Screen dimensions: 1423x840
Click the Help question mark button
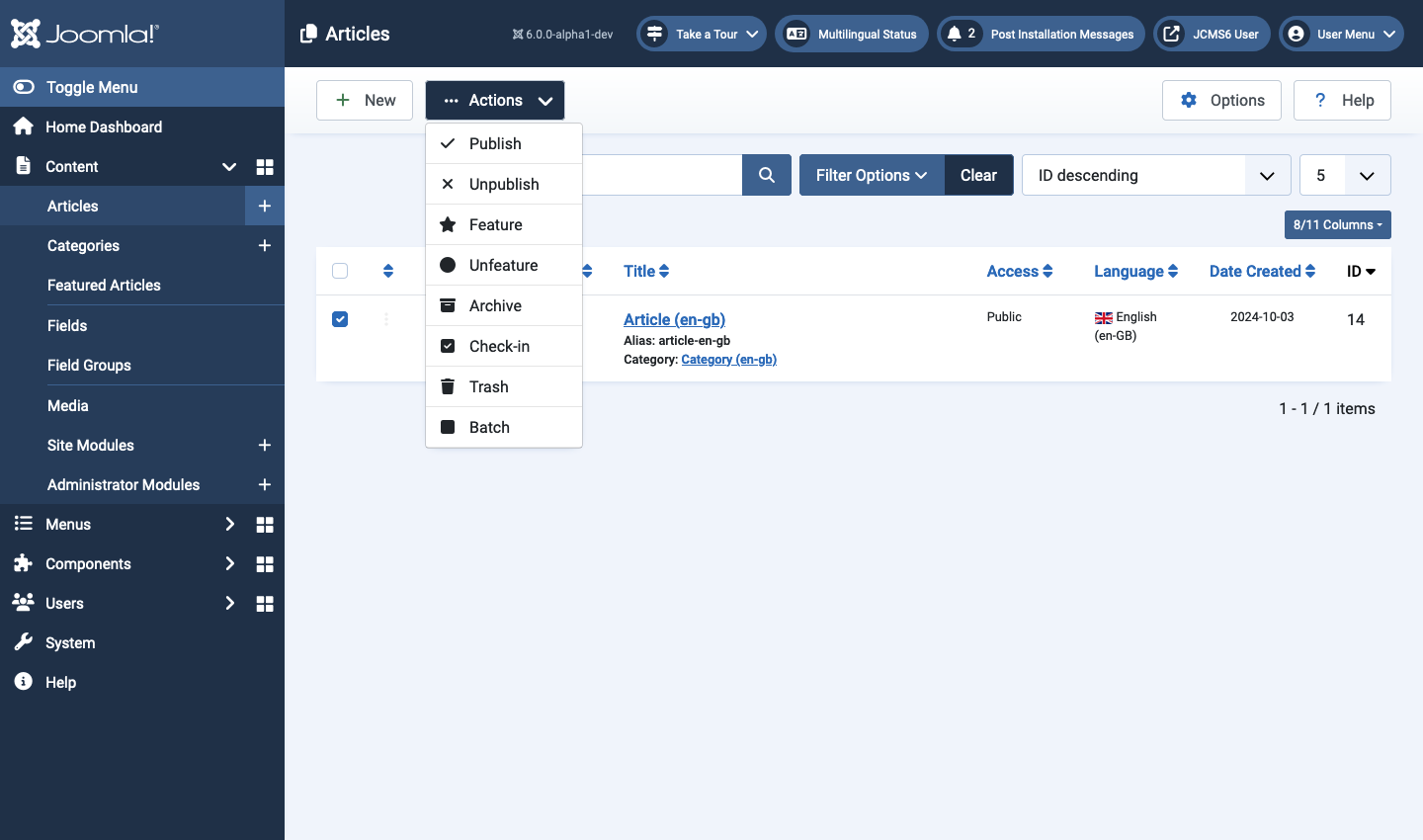tap(1342, 100)
